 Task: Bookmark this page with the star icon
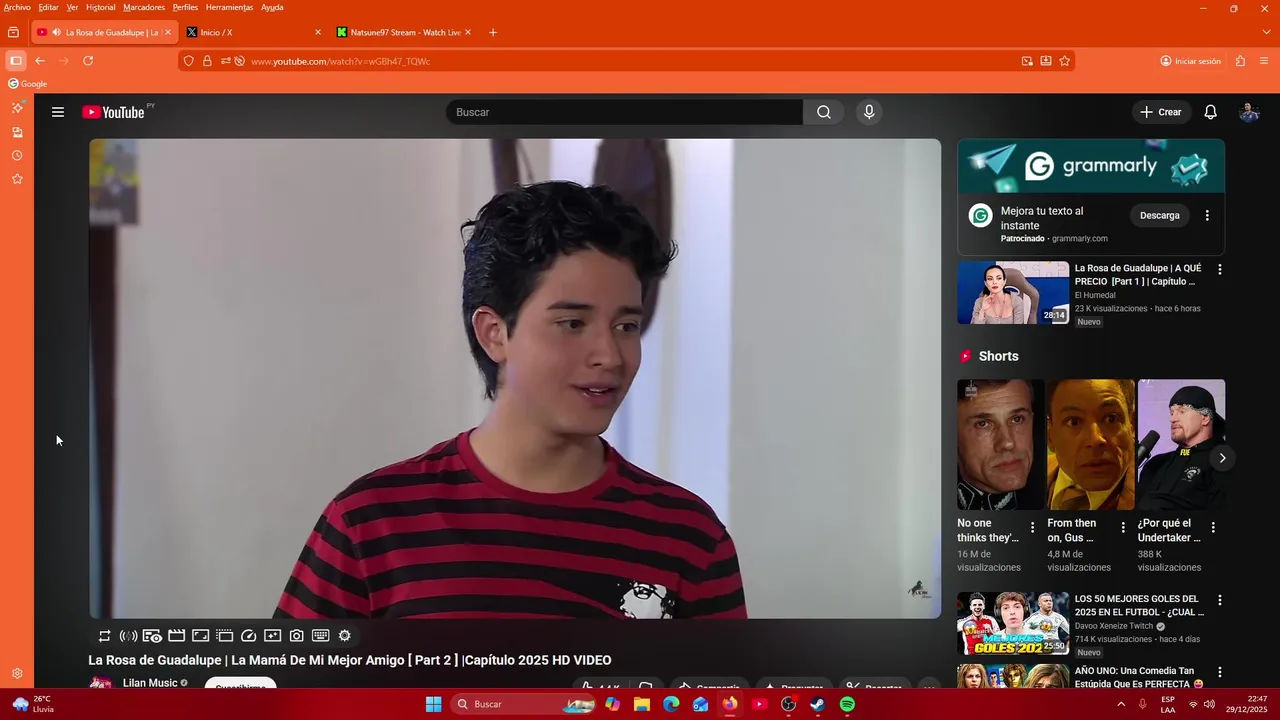(x=1065, y=61)
